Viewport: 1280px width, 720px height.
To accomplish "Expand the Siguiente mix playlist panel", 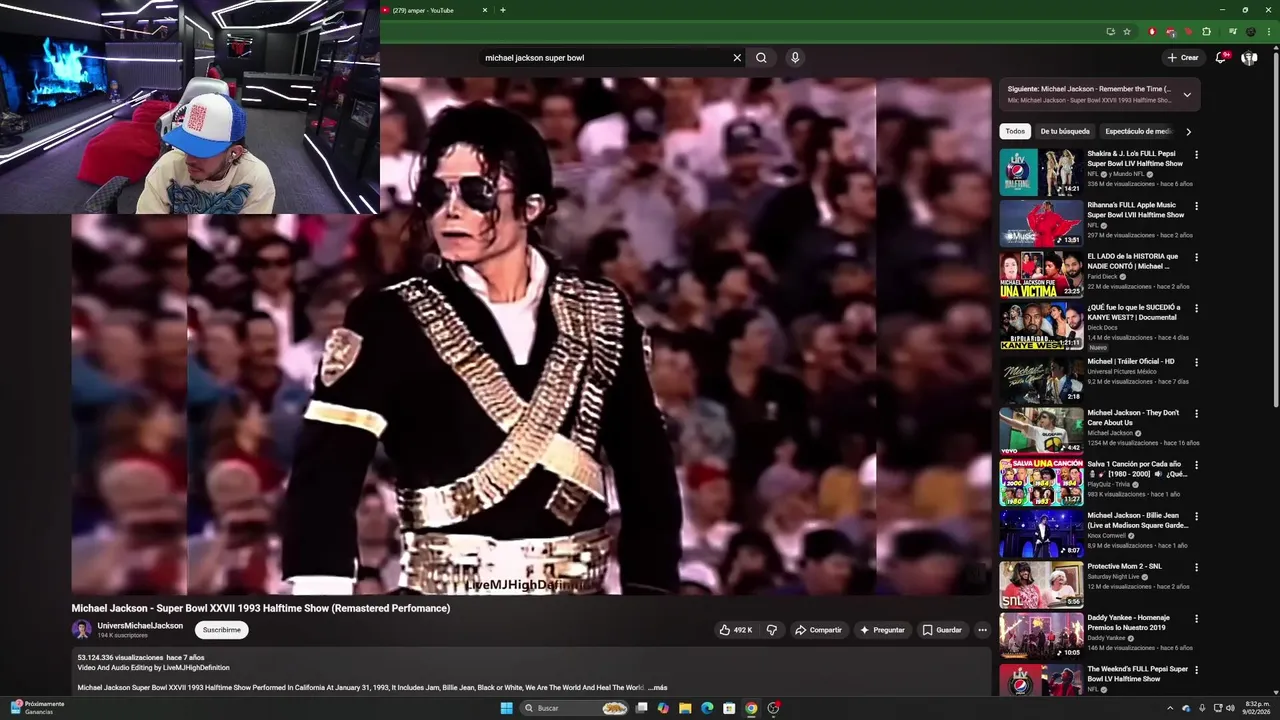I will pos(1187,95).
